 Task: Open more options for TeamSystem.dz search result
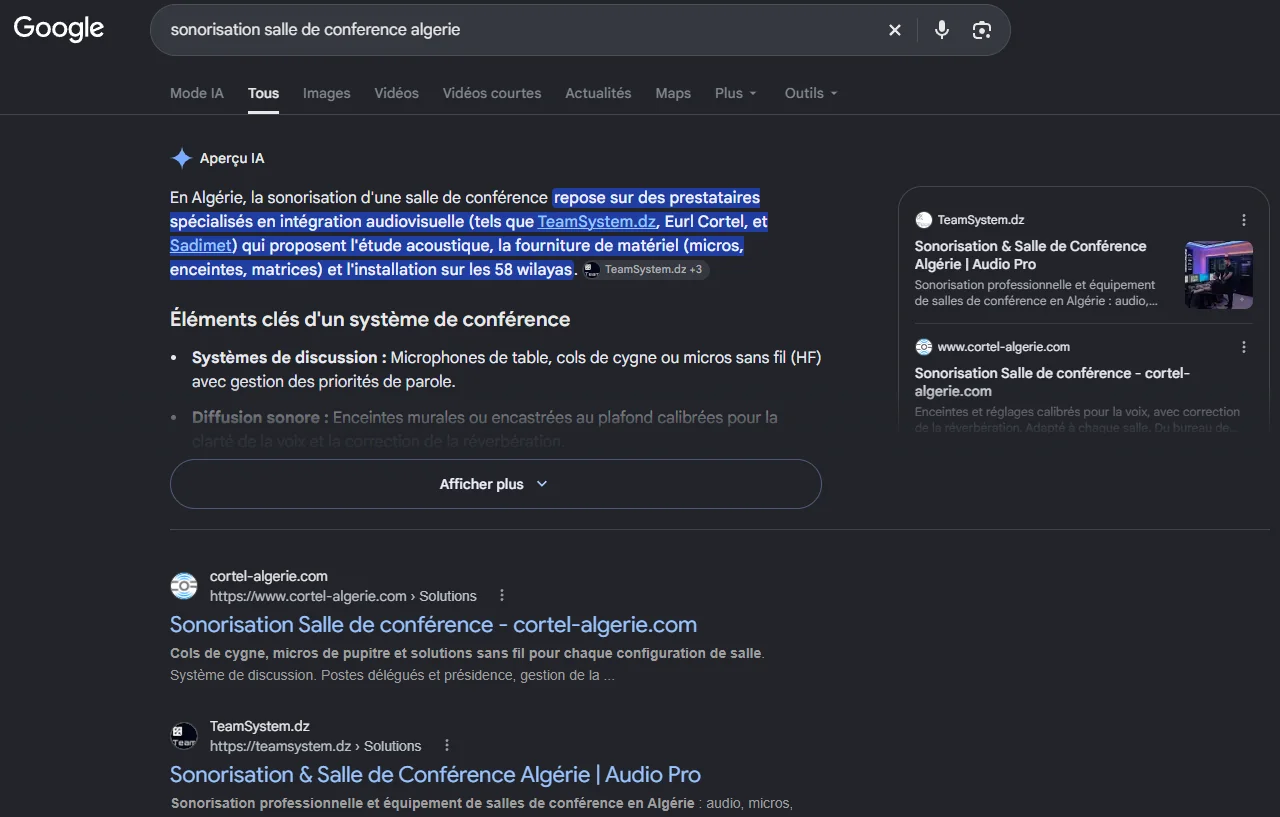(x=447, y=746)
